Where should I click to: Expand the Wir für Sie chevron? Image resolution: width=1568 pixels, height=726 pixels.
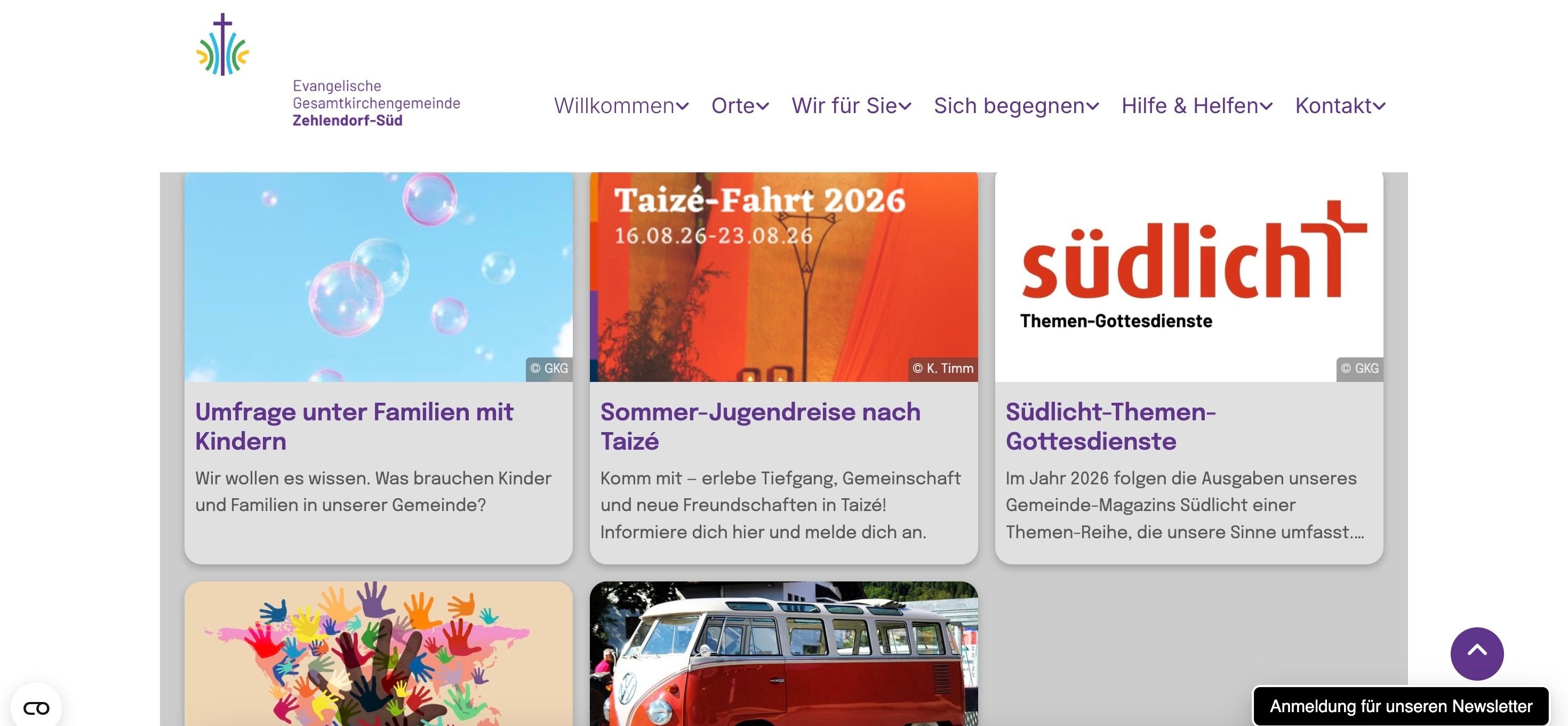pos(905,107)
